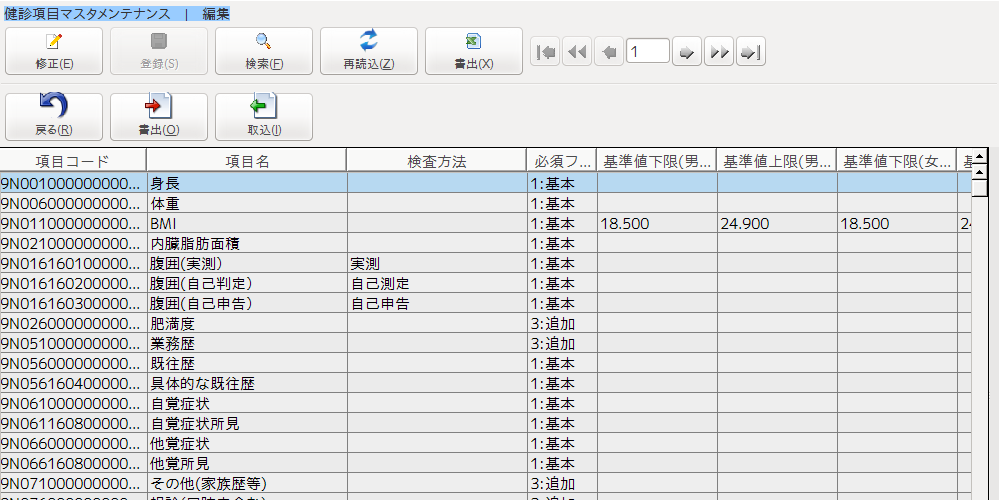Click the fast-forward double-right arrow
The width and height of the screenshot is (1000, 500).
(719, 52)
